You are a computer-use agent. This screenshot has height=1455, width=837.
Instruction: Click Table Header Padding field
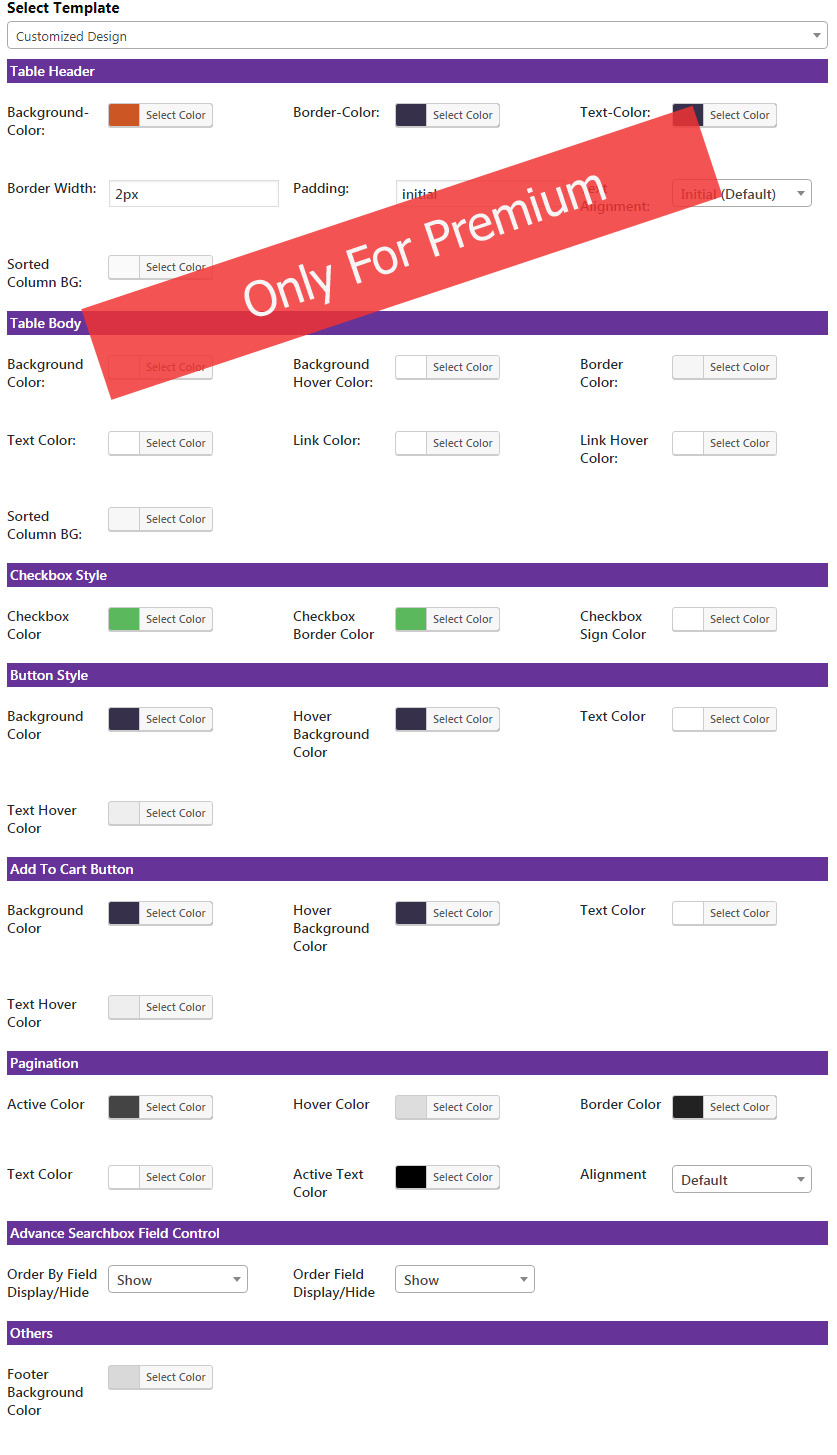coord(480,194)
